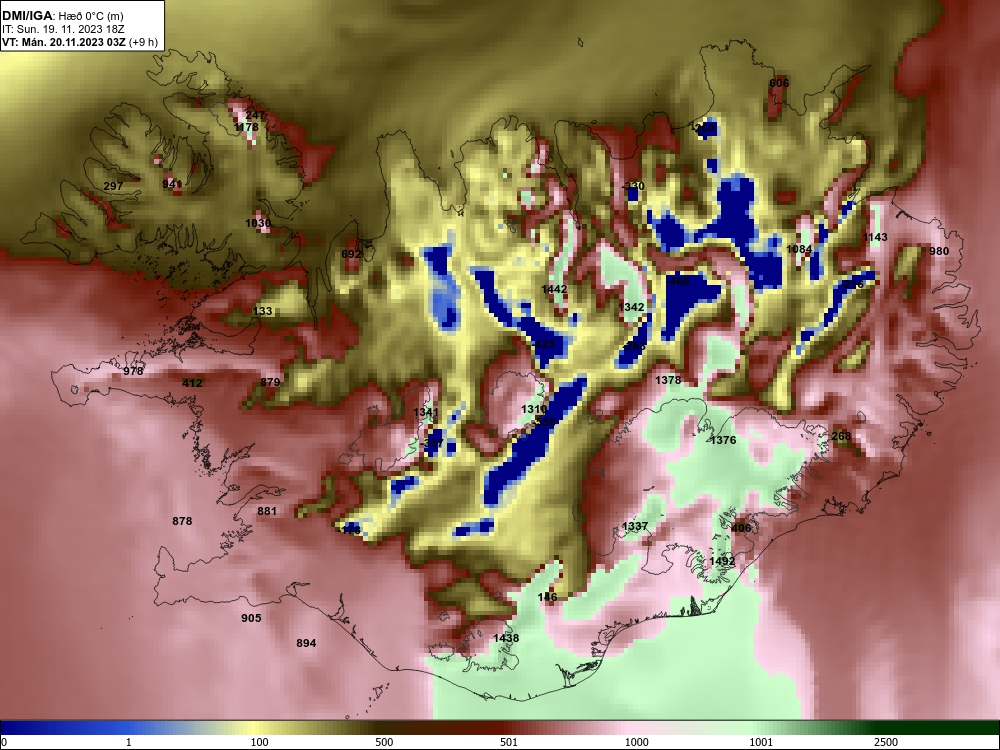Click the map value 905
This screenshot has width=1000, height=750.
tap(251, 618)
